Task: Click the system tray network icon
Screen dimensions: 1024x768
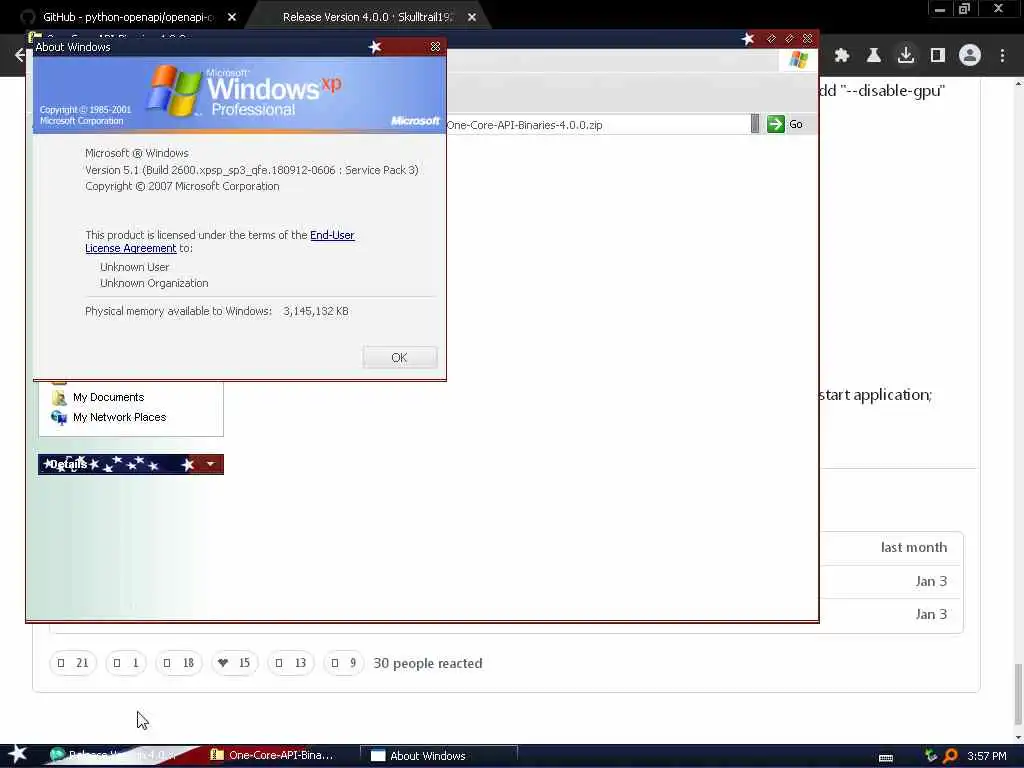Action: tap(931, 756)
